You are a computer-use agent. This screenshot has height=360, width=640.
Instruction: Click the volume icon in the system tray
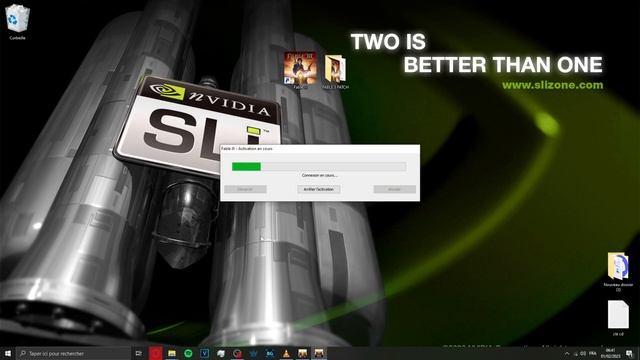tap(583, 353)
